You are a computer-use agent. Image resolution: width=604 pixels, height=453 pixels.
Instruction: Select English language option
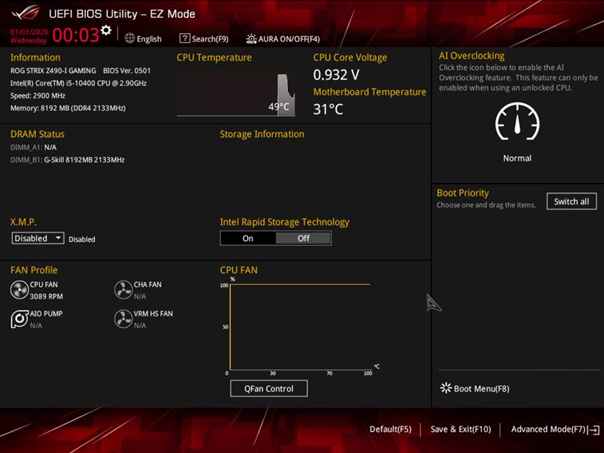[x=149, y=39]
